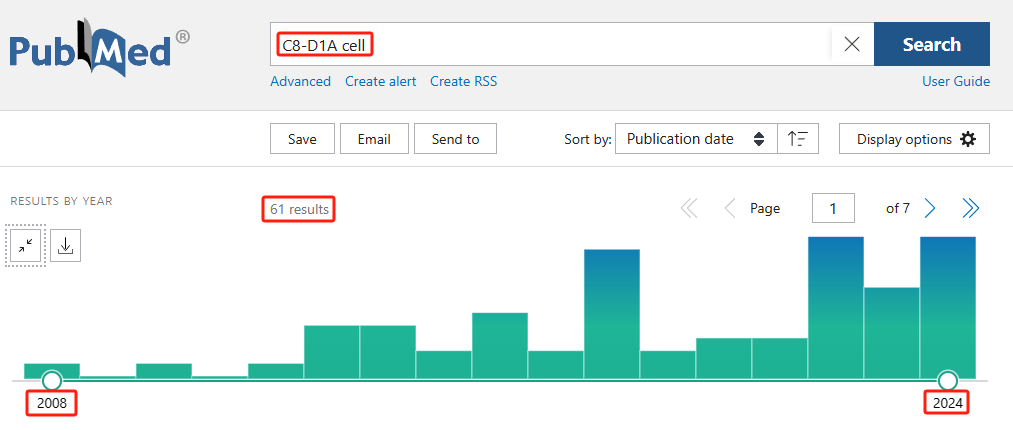Viewport: 1013px width, 430px height.
Task: Click the Email button
Action: tap(374, 139)
